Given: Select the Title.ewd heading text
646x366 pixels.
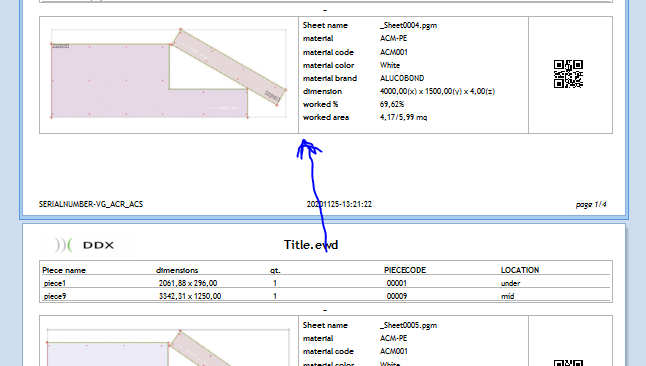Looking at the screenshot, I should pyautogui.click(x=311, y=245).
